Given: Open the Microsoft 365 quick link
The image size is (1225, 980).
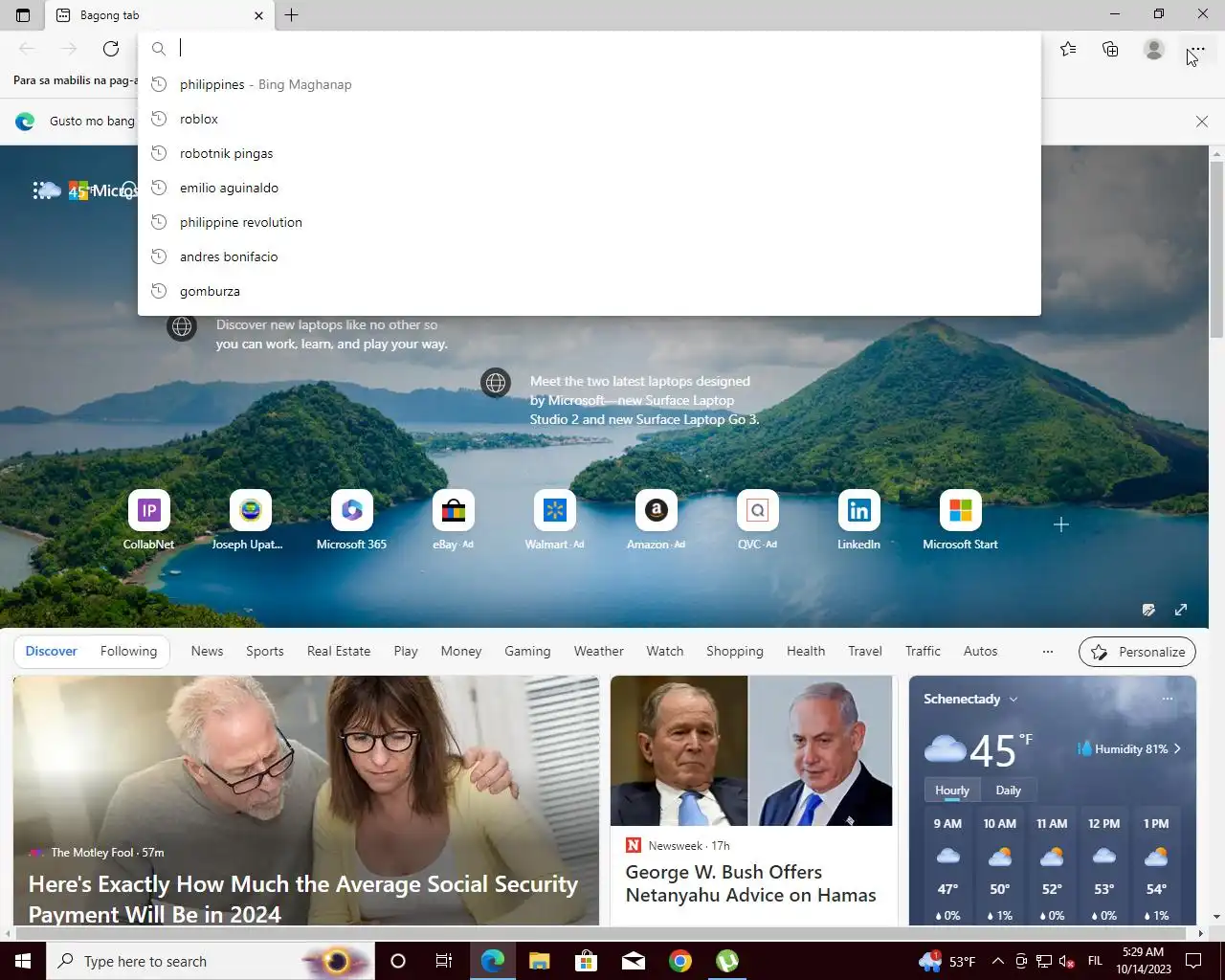Looking at the screenshot, I should [x=351, y=521].
